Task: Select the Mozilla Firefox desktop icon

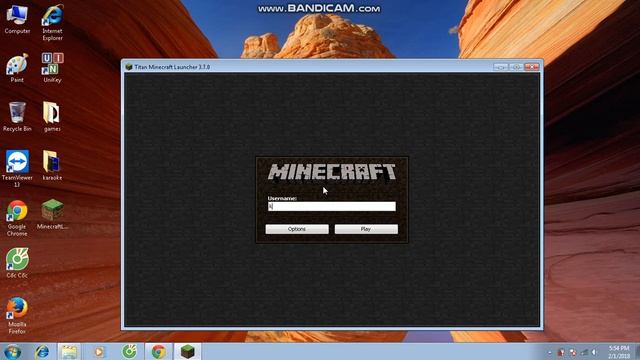Action: [x=17, y=316]
